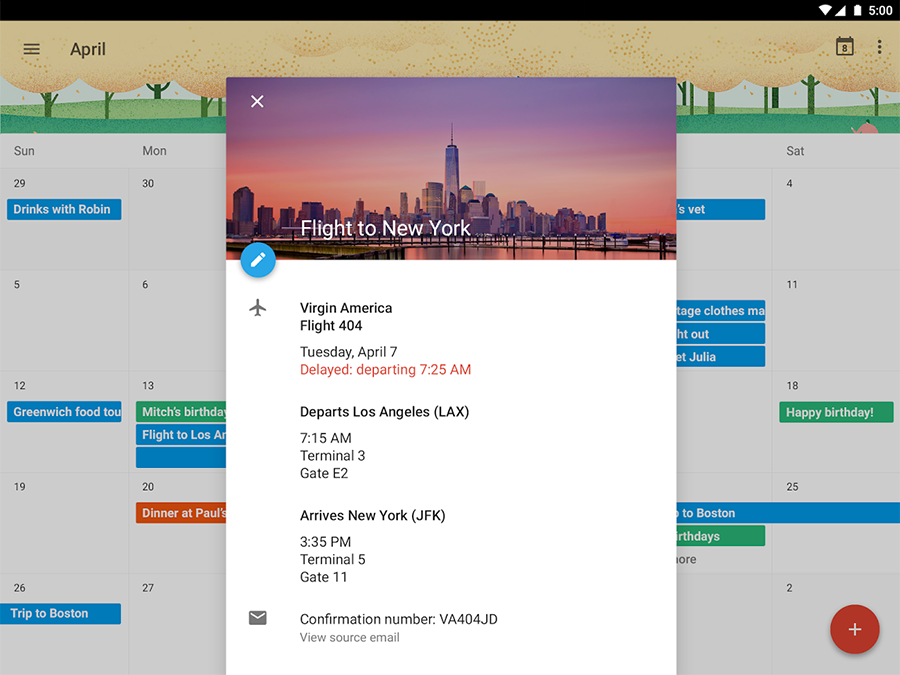The height and width of the screenshot is (675, 900).
Task: Open Dinner at Paul's event
Action: [181, 513]
